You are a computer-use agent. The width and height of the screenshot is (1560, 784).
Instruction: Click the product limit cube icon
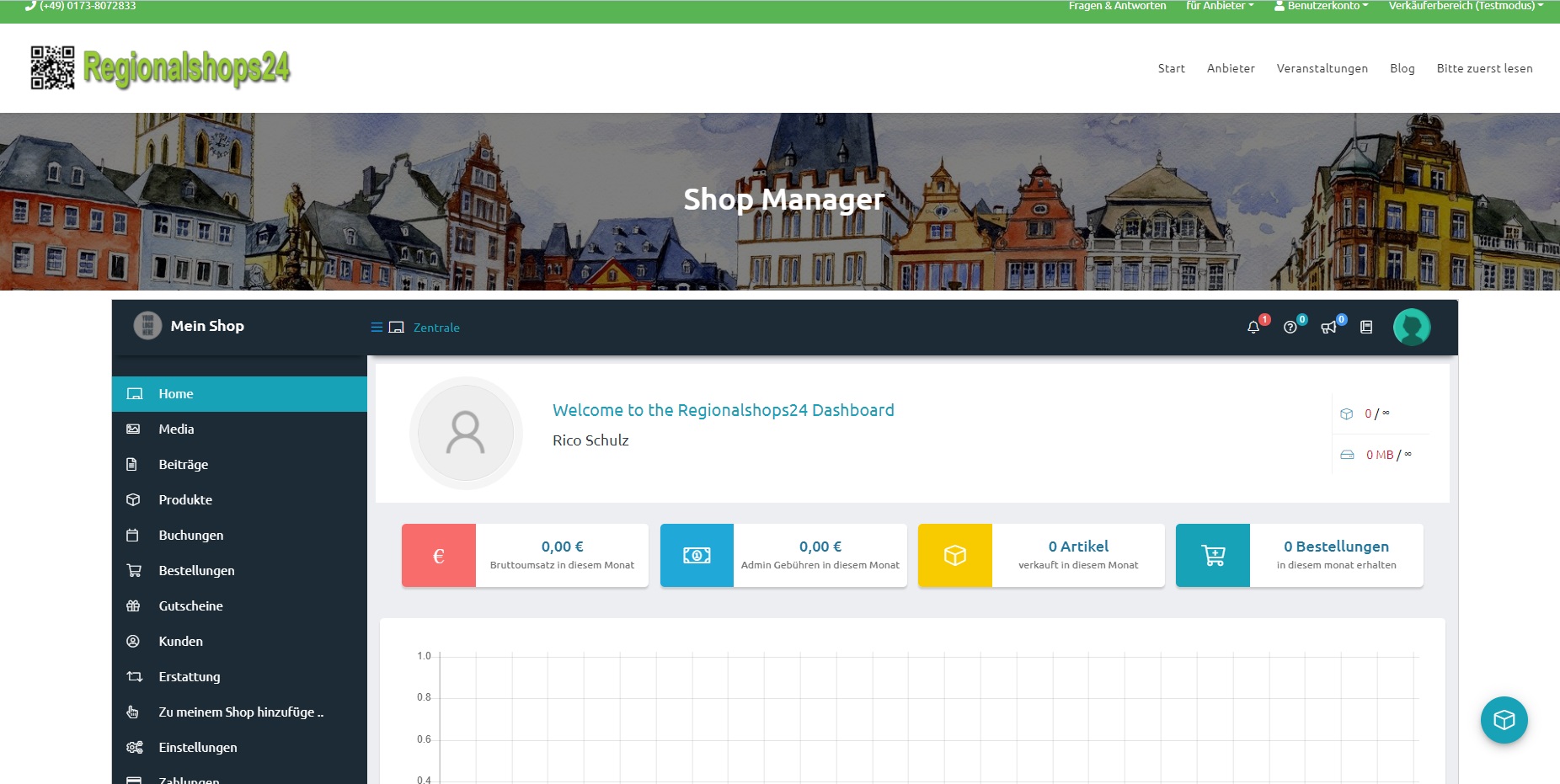[x=1347, y=413]
